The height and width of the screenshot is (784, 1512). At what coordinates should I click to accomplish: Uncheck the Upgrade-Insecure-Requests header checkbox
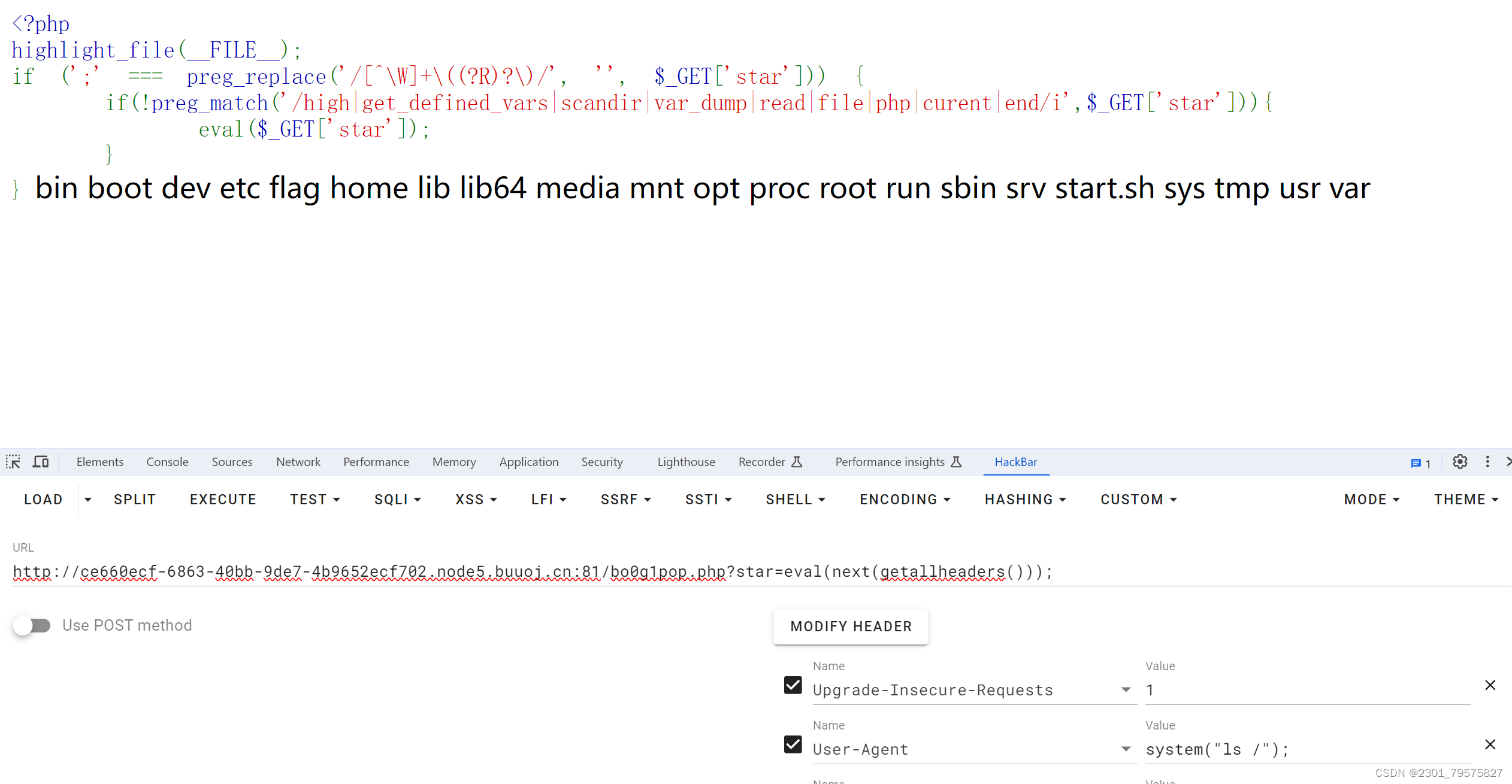[x=793, y=685]
